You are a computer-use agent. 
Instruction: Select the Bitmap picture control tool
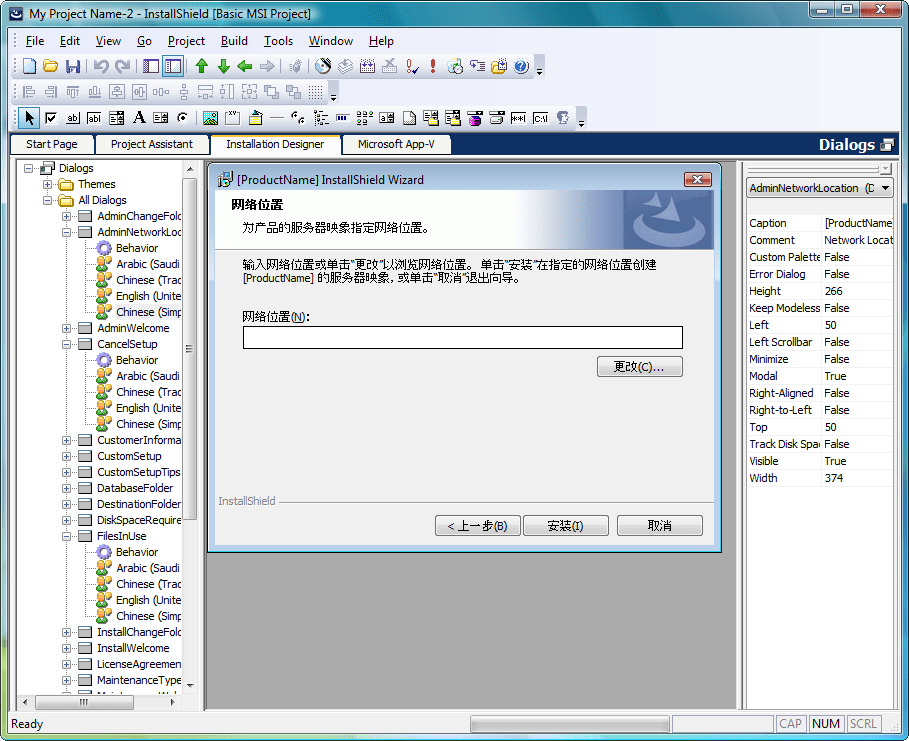click(x=210, y=118)
